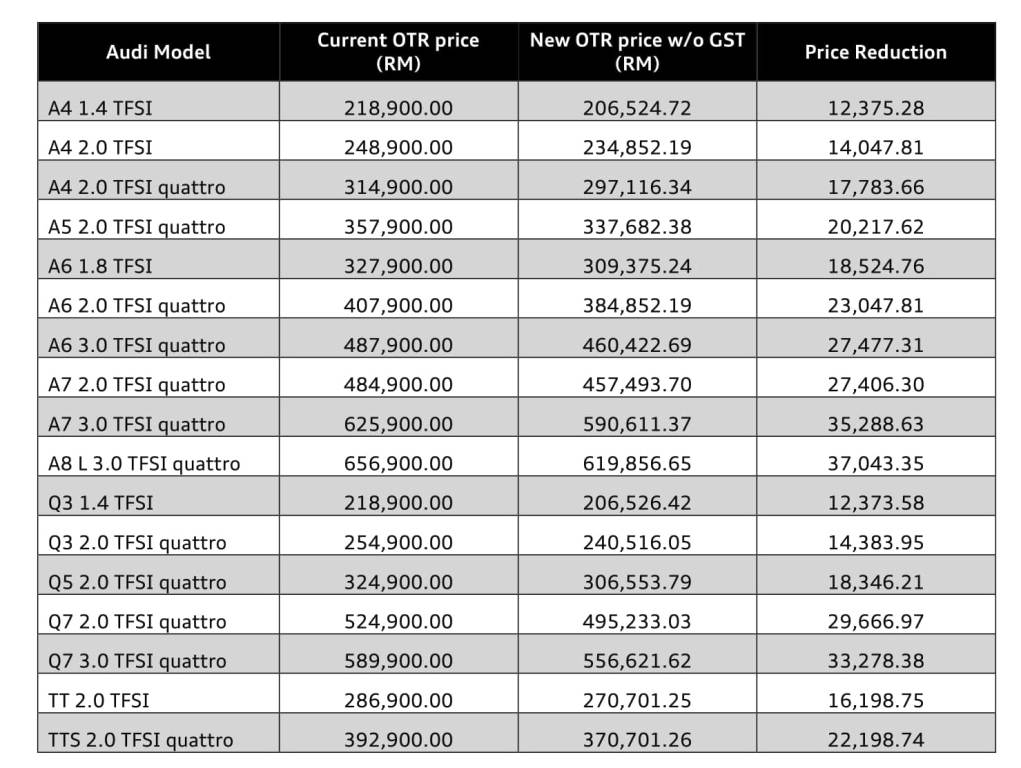Select new price 206,526.42 for Q3 1.4 TFSI
This screenshot has width=1021, height=768.
click(637, 503)
